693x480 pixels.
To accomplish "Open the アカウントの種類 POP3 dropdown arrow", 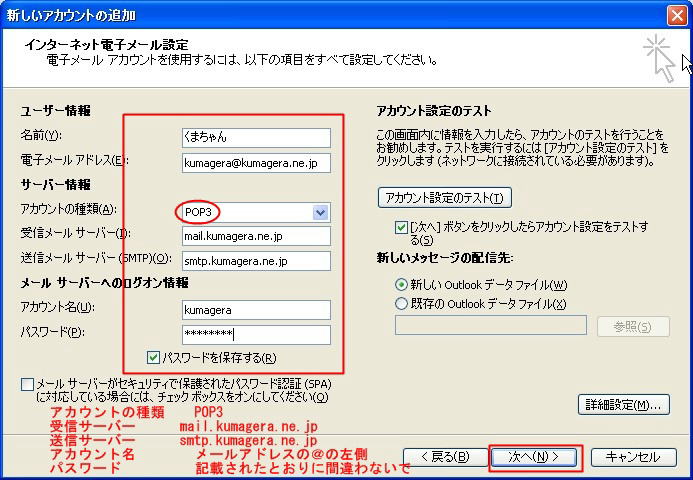I will (320, 213).
